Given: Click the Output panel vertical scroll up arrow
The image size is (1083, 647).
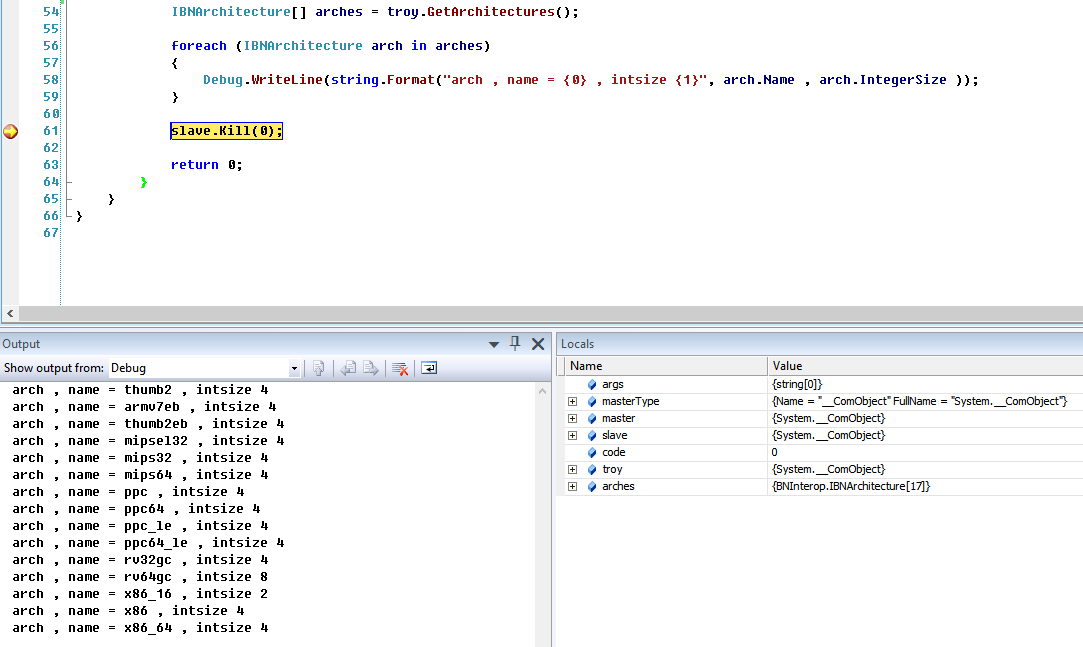Looking at the screenshot, I should coord(542,391).
